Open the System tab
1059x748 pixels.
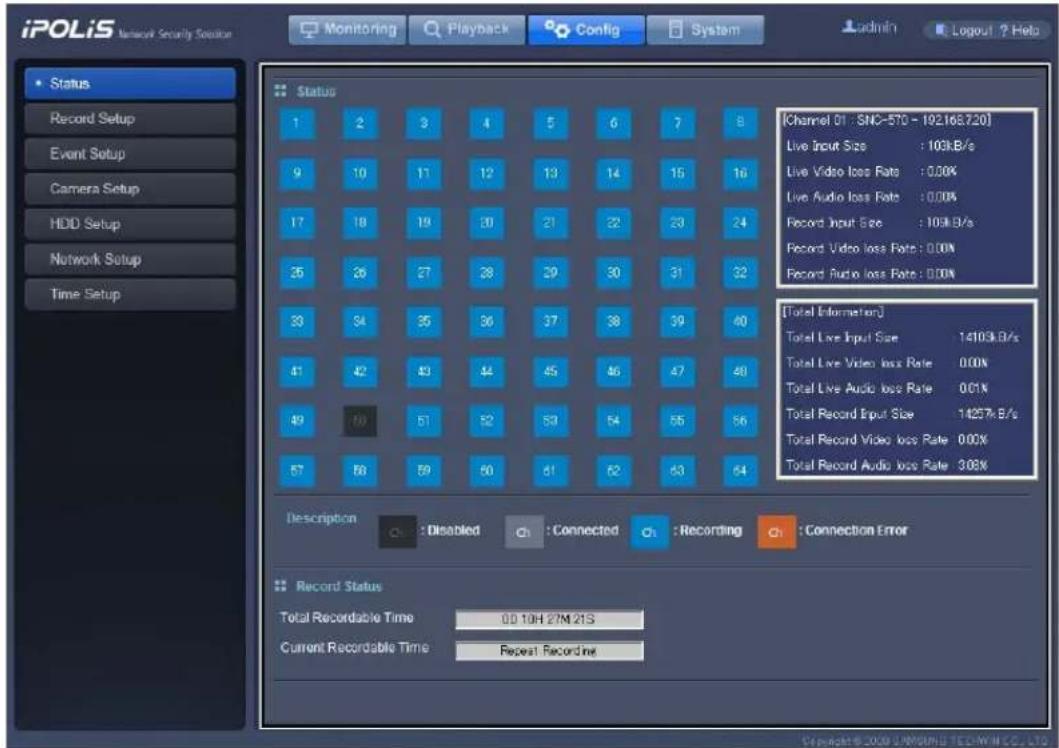point(705,30)
